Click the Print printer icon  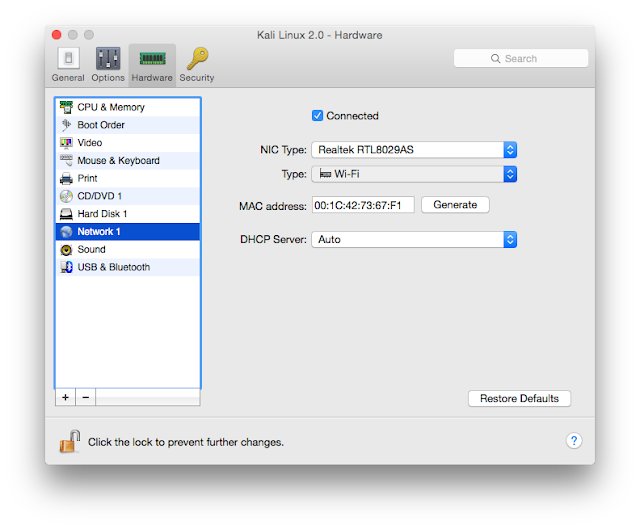coord(66,178)
